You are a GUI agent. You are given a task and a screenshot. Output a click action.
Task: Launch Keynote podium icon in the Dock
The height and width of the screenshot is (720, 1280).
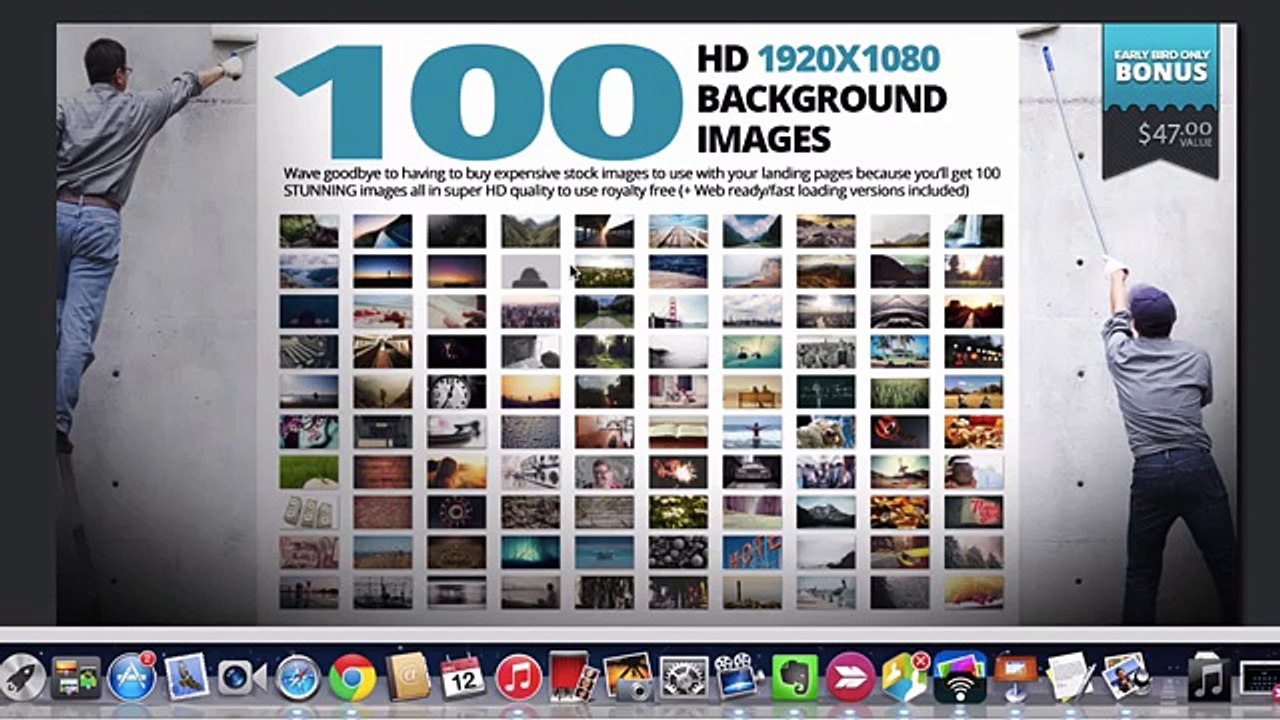[1015, 677]
